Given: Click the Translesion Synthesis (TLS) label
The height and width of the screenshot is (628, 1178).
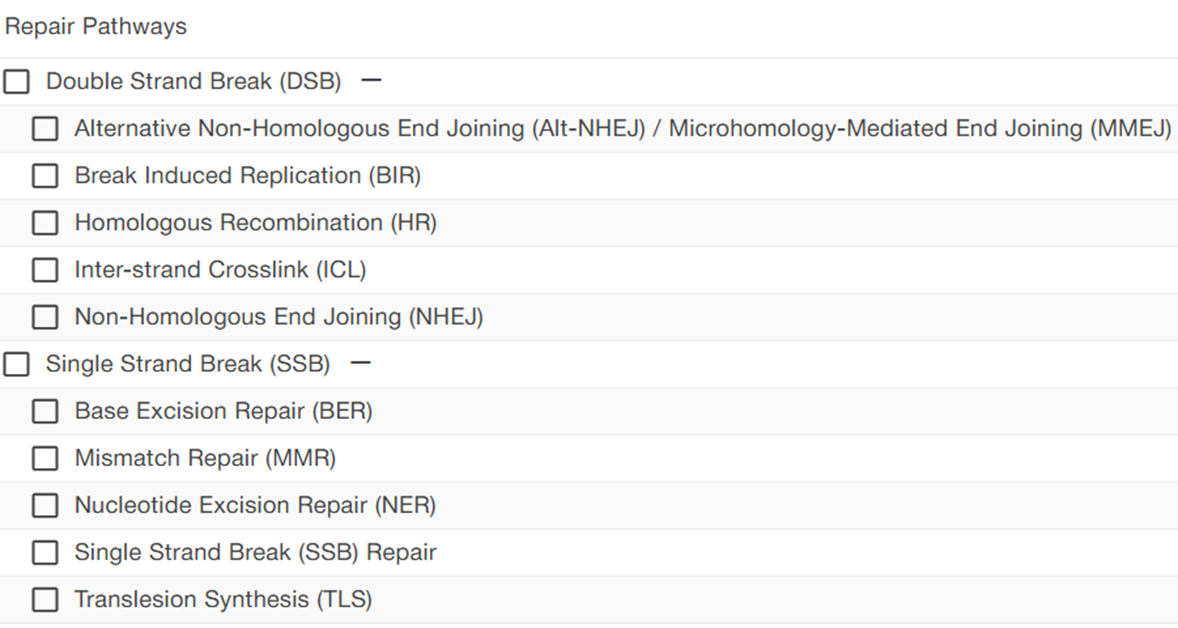Looking at the screenshot, I should (x=223, y=599).
